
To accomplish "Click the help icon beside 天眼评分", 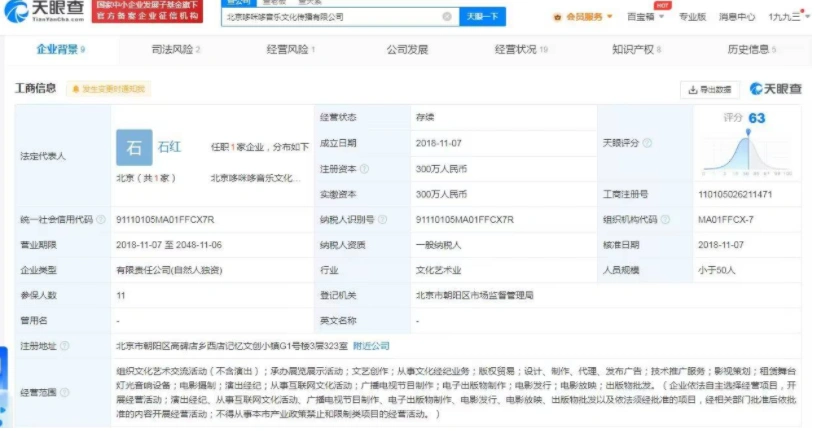I will click(648, 143).
